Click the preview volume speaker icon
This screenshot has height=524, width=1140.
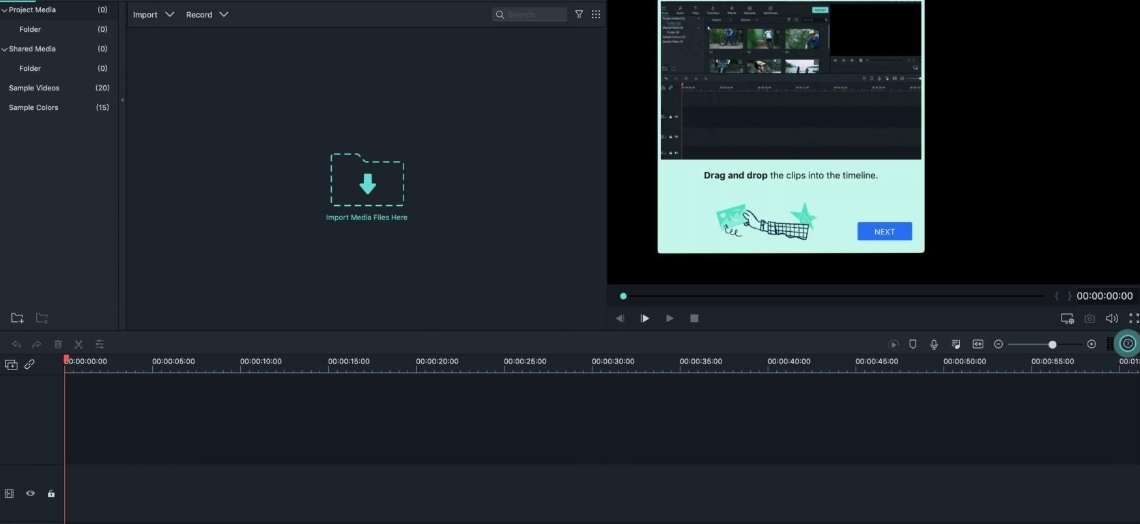tap(1112, 318)
